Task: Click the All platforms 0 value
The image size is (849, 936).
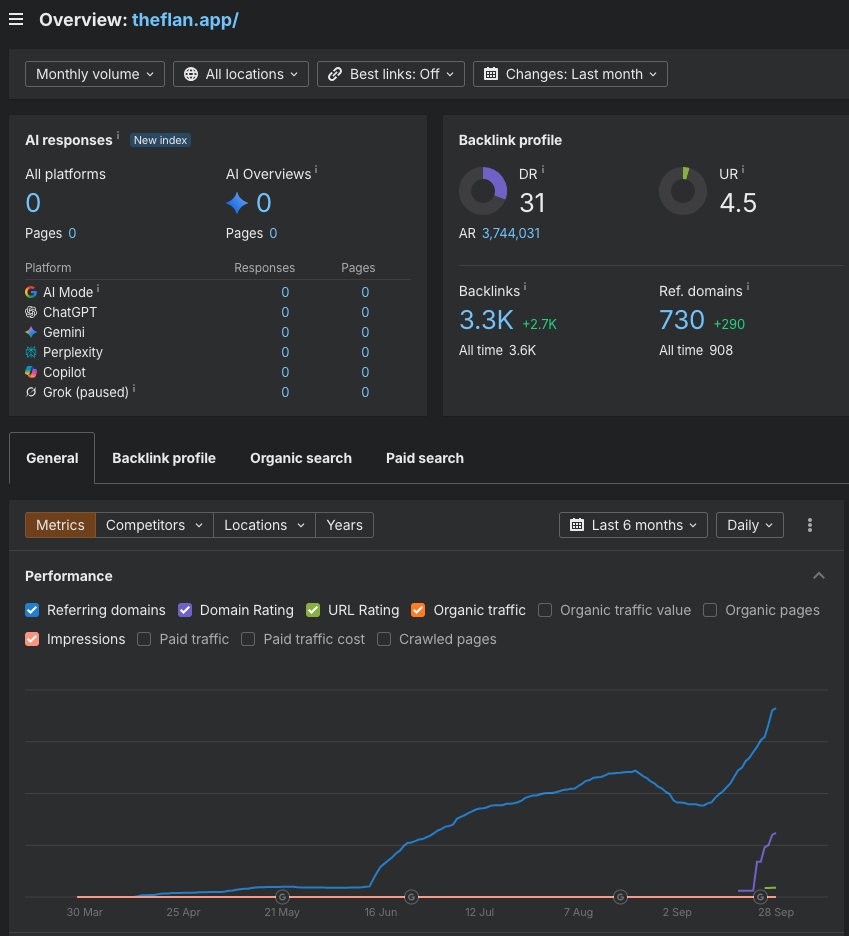Action: [x=33, y=203]
